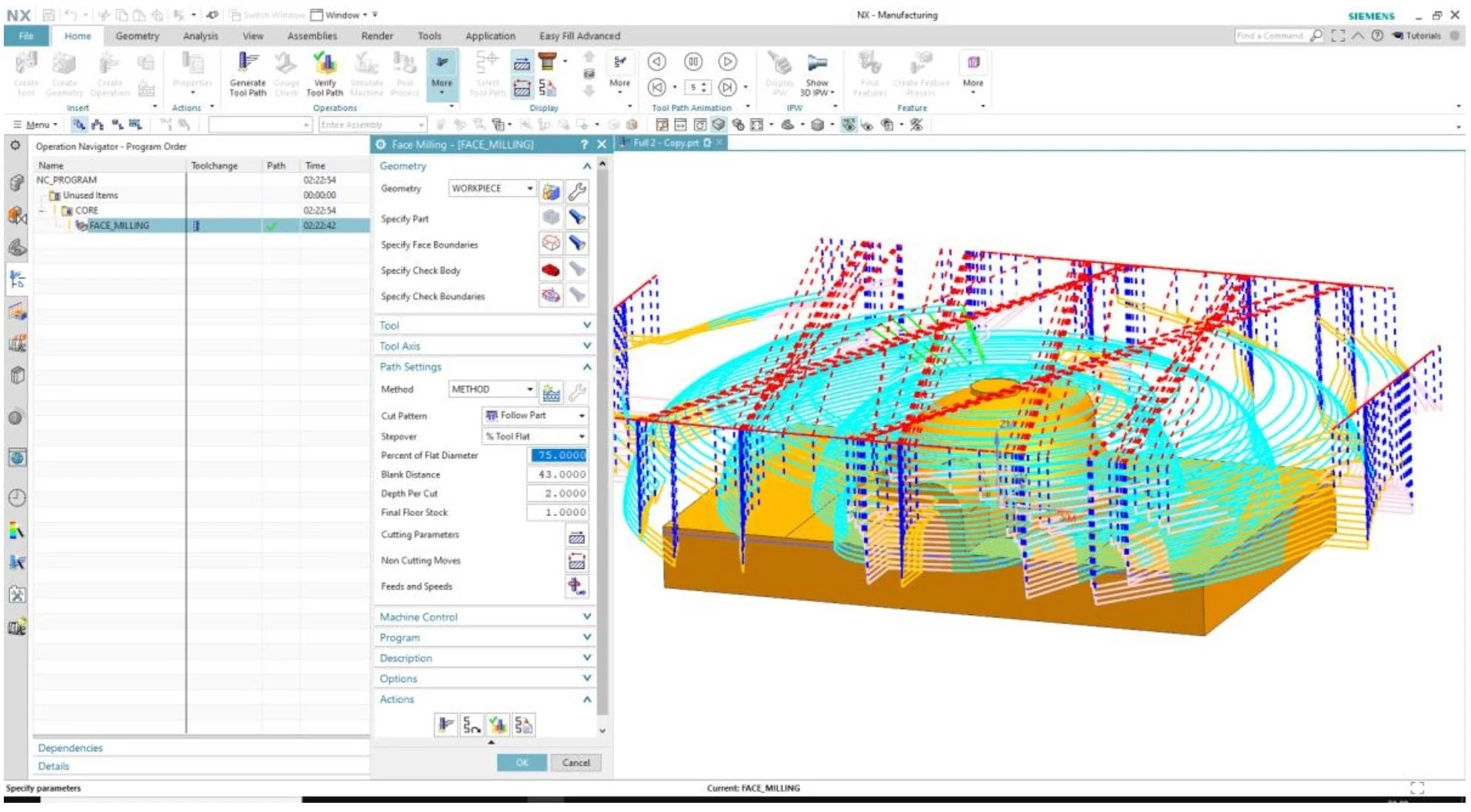Click the Specify Part select icon
The height and width of the screenshot is (812, 1471).
[551, 218]
